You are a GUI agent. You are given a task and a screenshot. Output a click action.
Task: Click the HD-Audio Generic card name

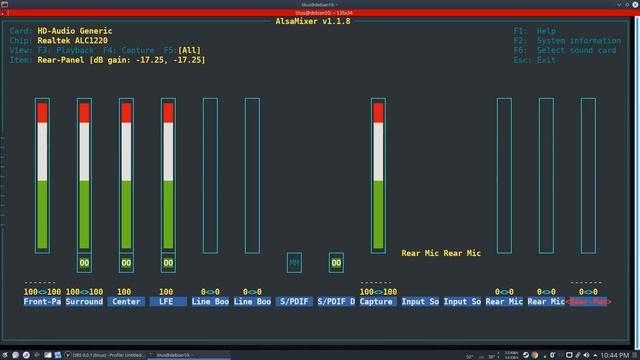[75, 31]
